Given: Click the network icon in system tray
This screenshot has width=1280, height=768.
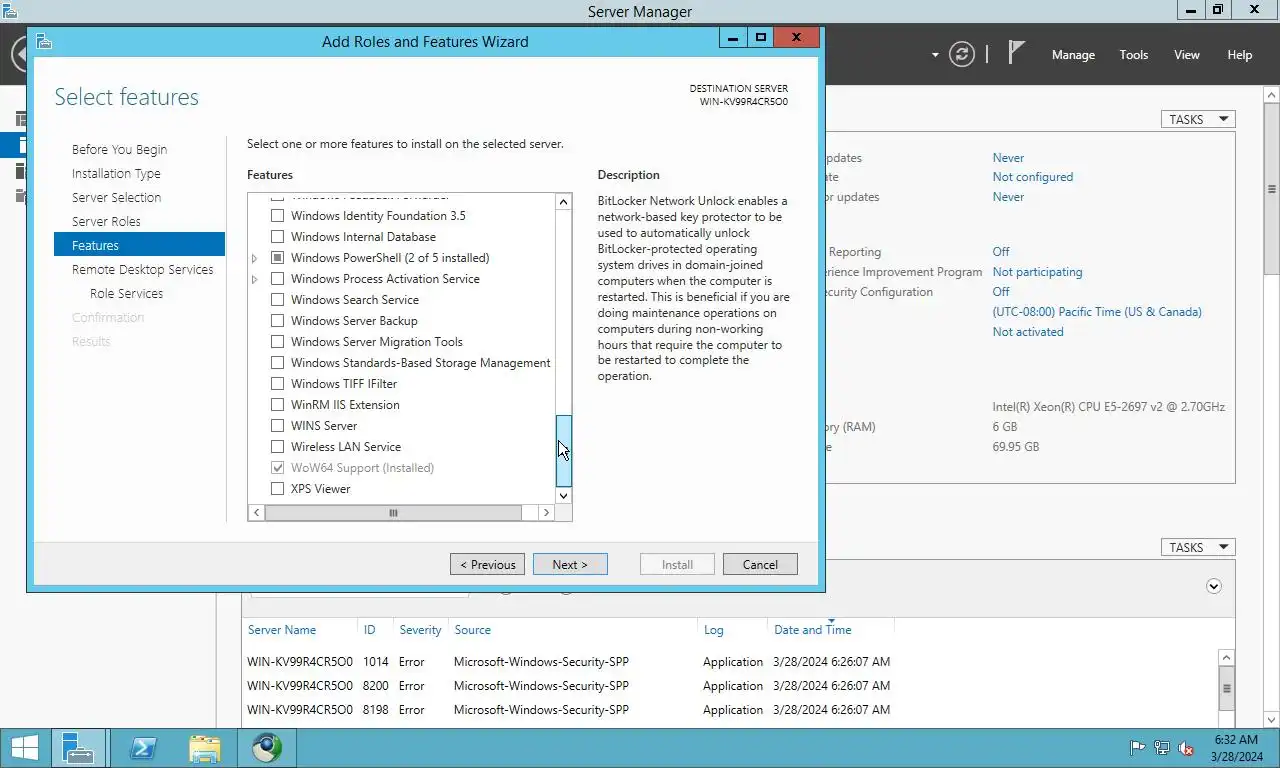Looking at the screenshot, I should pos(1162,748).
